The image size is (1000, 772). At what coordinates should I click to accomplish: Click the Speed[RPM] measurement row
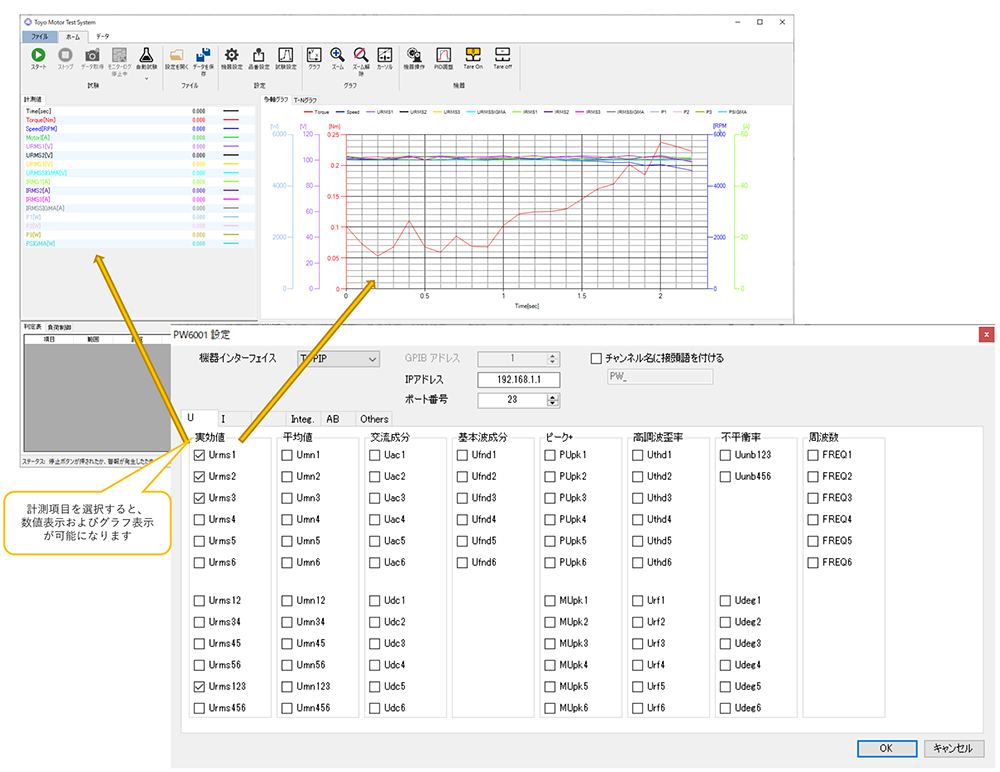[x=139, y=129]
